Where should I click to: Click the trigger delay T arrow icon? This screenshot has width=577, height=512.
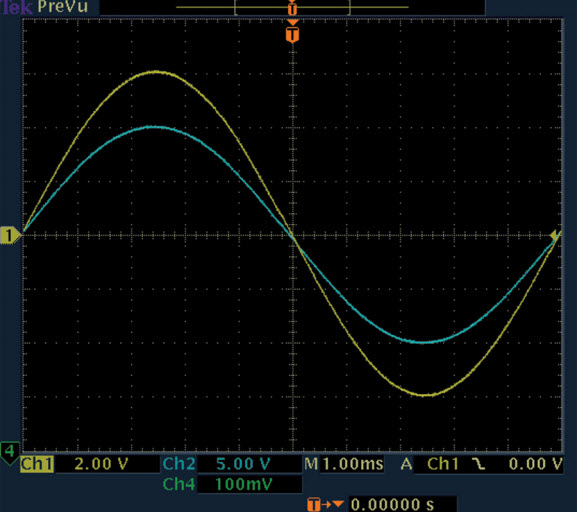(x=325, y=504)
